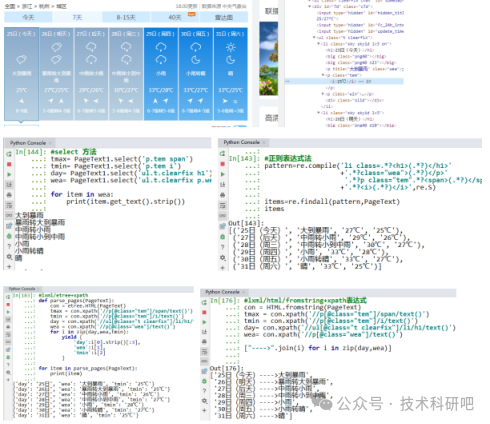Click the scenery photo thumbnail beside forecast
The image size is (490, 424).
point(269,59)
